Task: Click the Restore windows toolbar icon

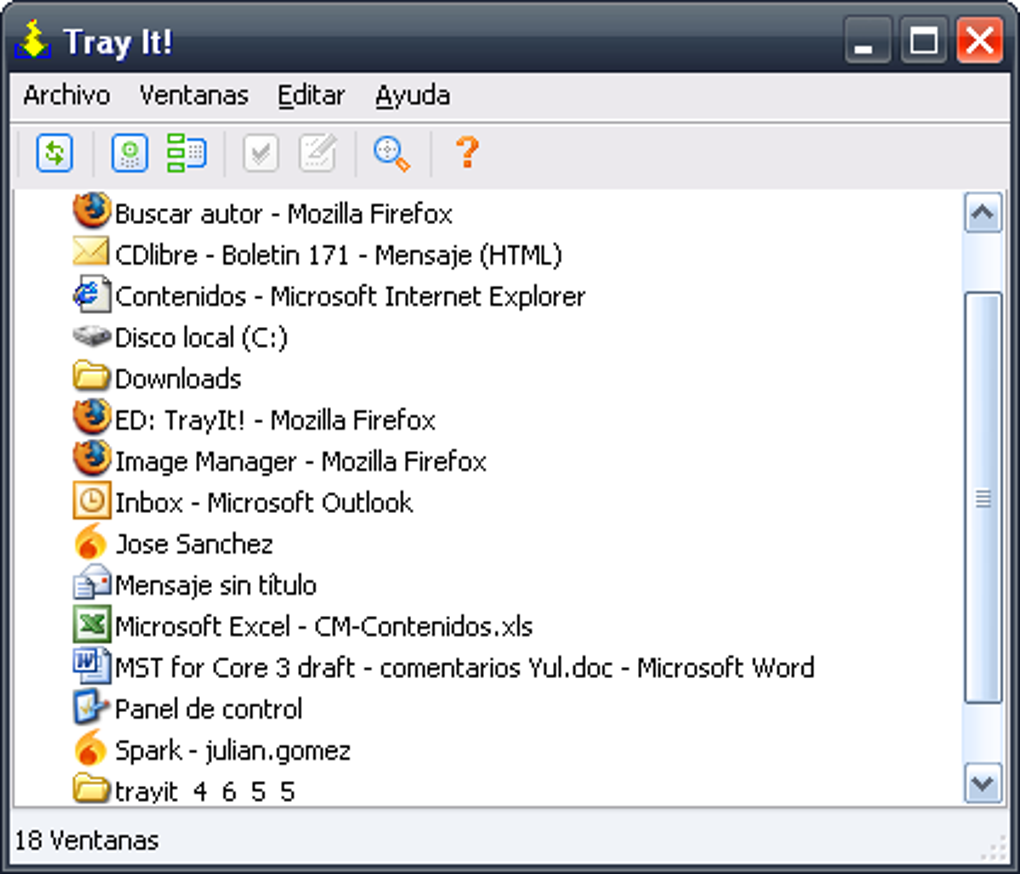Action: [x=186, y=153]
